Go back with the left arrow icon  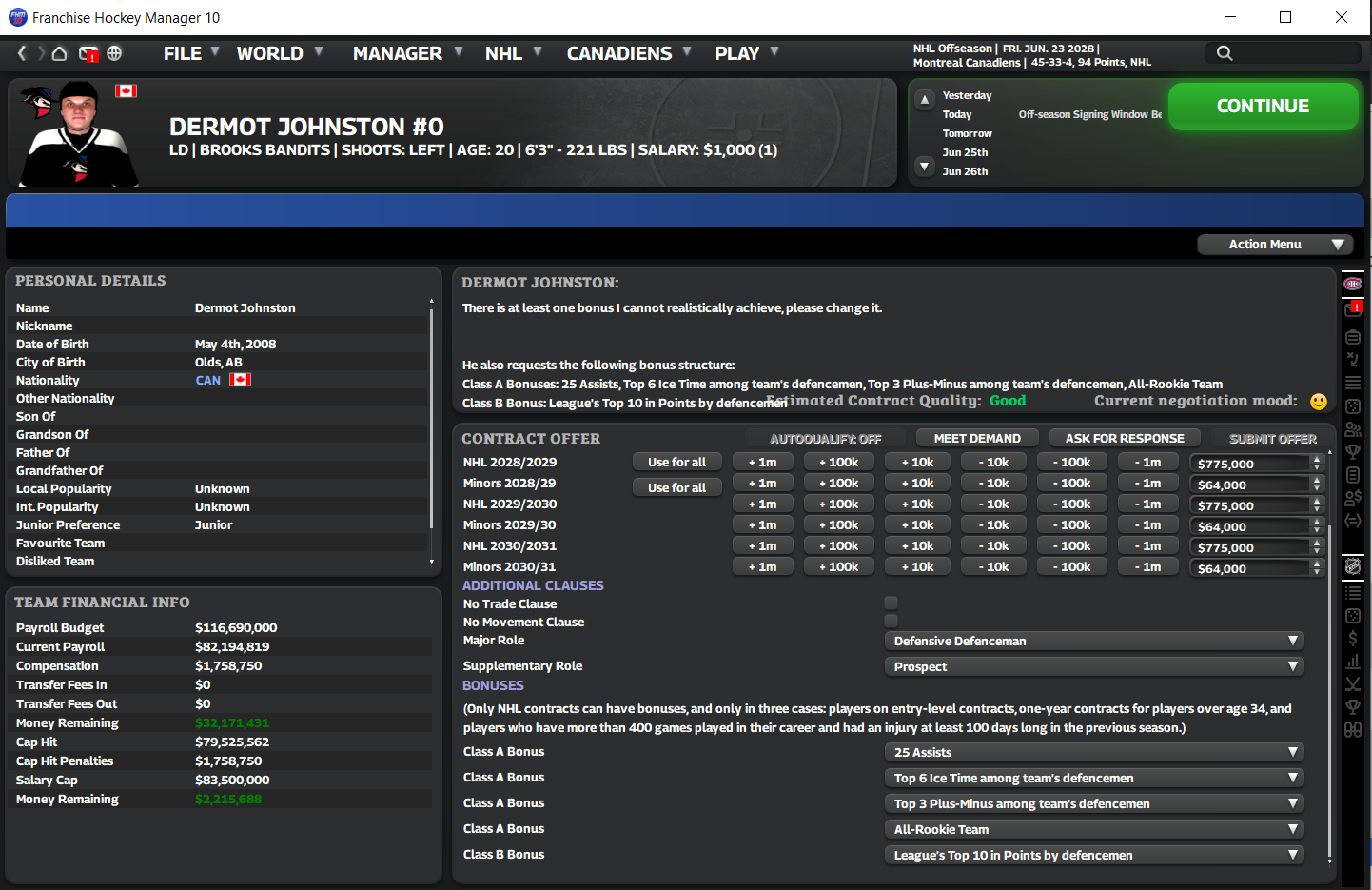(22, 53)
